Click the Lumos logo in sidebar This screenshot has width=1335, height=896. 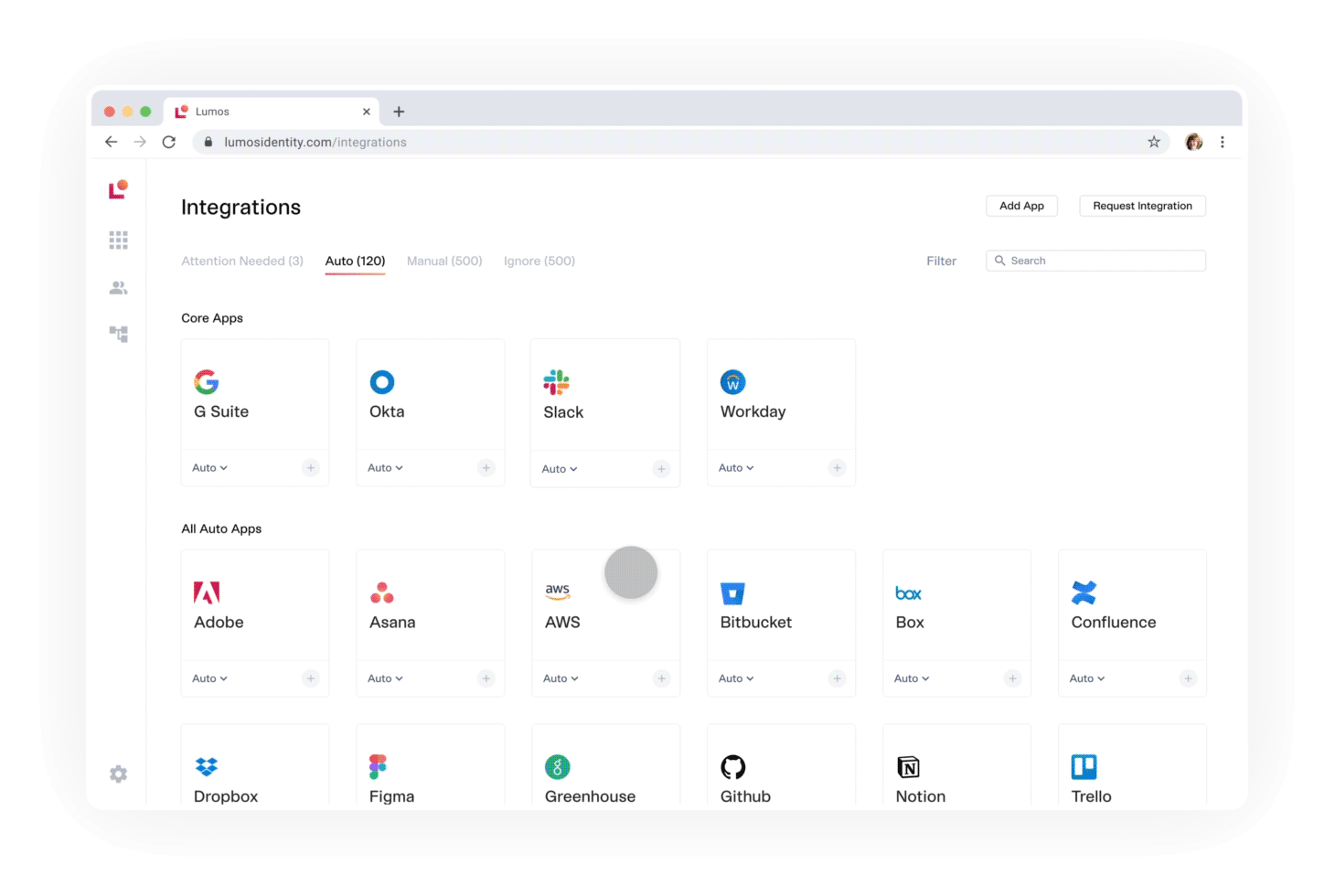[x=118, y=189]
